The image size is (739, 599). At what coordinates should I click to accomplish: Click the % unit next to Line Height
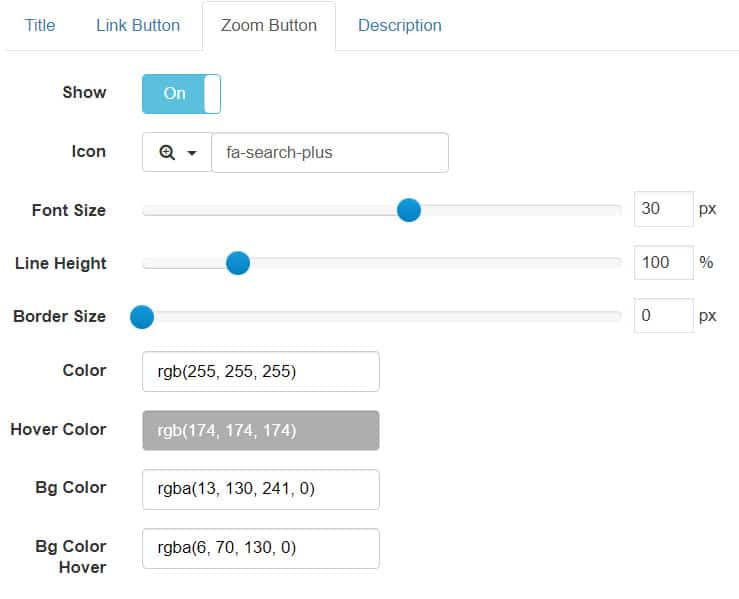706,262
